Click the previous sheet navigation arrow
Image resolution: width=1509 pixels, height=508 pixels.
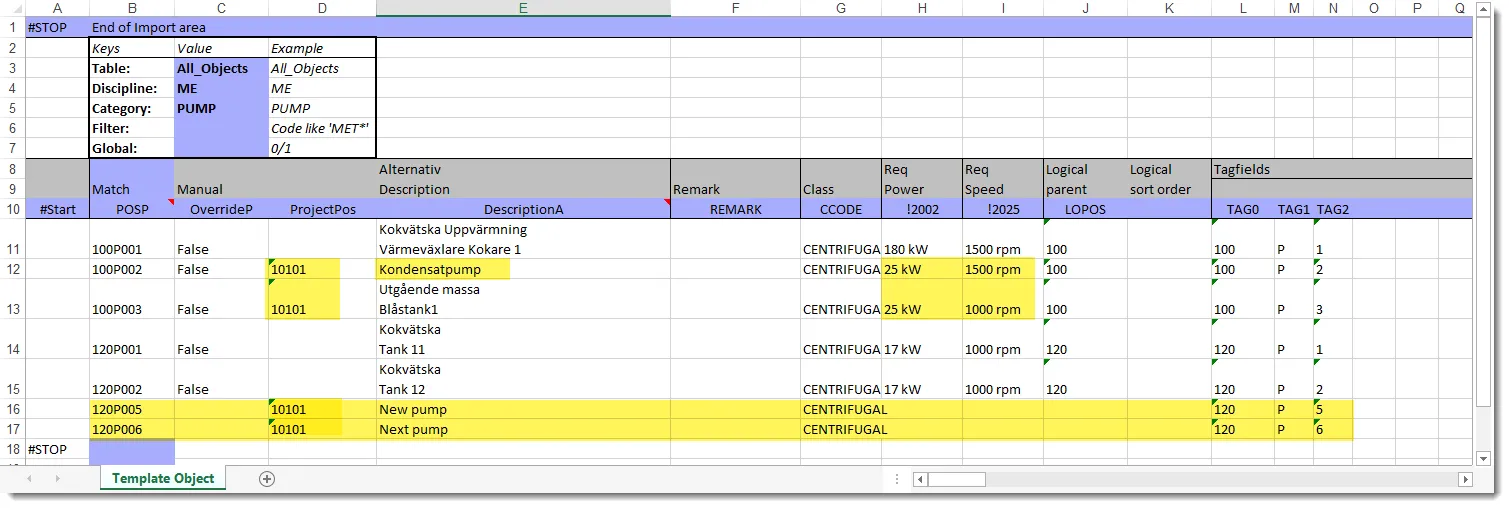(29, 479)
